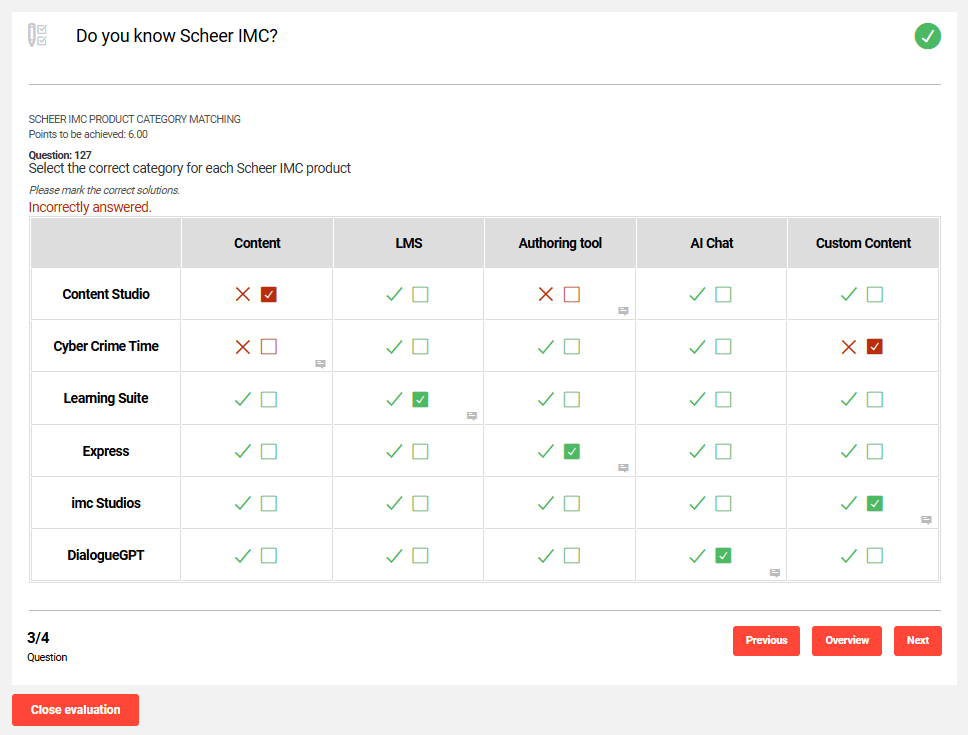Toggle imc Studios Authoring tool checkbox
The height and width of the screenshot is (735, 968).
pyautogui.click(x=572, y=503)
